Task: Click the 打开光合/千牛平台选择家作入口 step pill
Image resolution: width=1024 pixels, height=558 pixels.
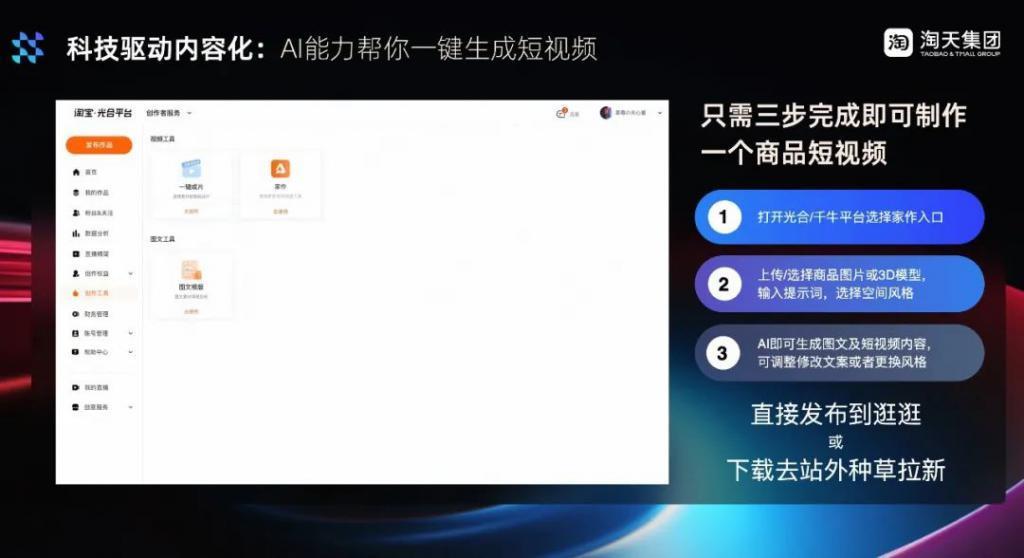Action: pos(839,217)
